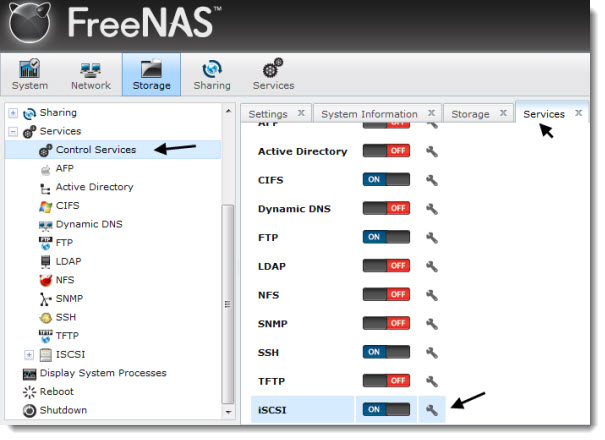Select the Dynamic DNS tree icon
605x440 pixels.
(46, 225)
